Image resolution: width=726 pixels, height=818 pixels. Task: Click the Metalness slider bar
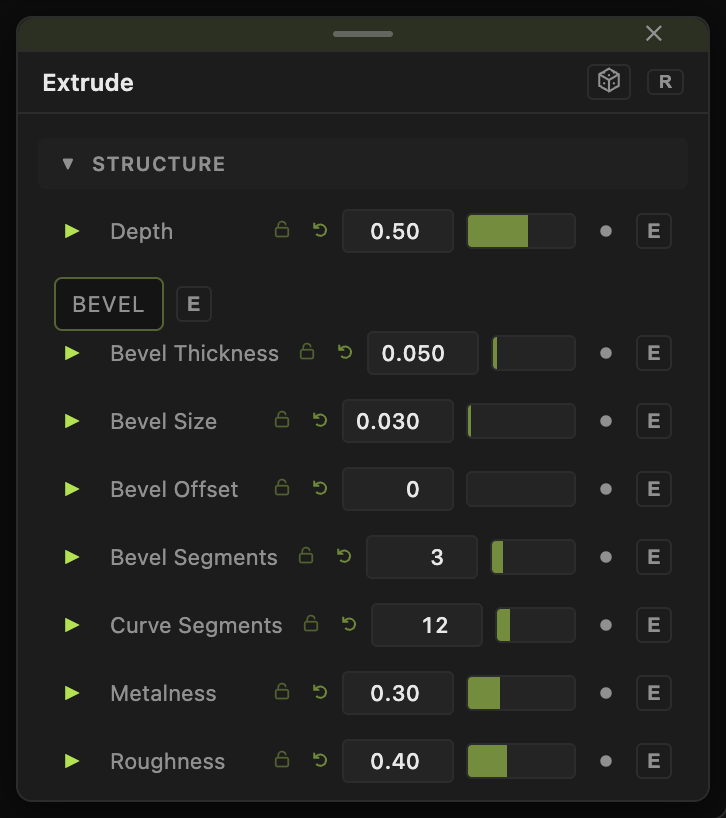(x=521, y=693)
